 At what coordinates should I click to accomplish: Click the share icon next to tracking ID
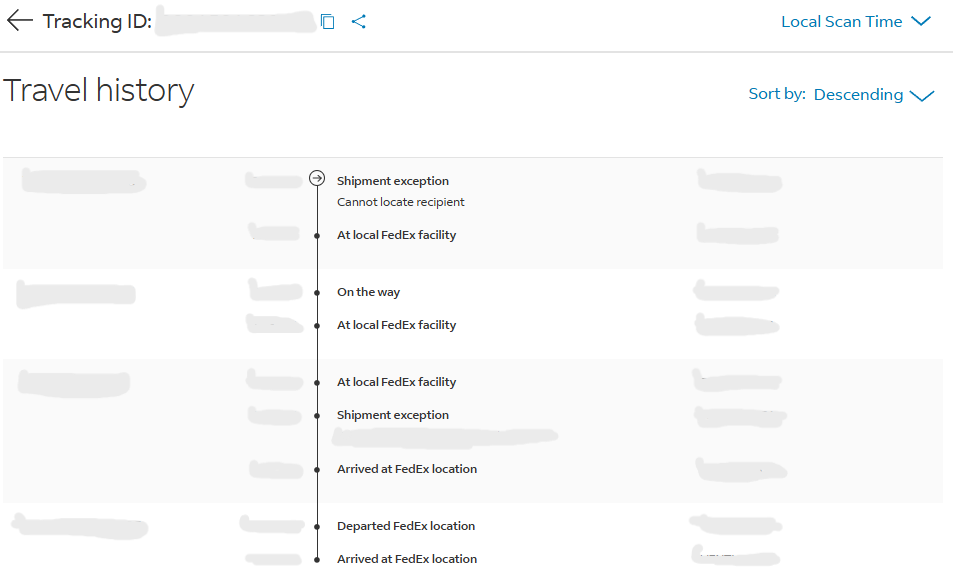359,21
